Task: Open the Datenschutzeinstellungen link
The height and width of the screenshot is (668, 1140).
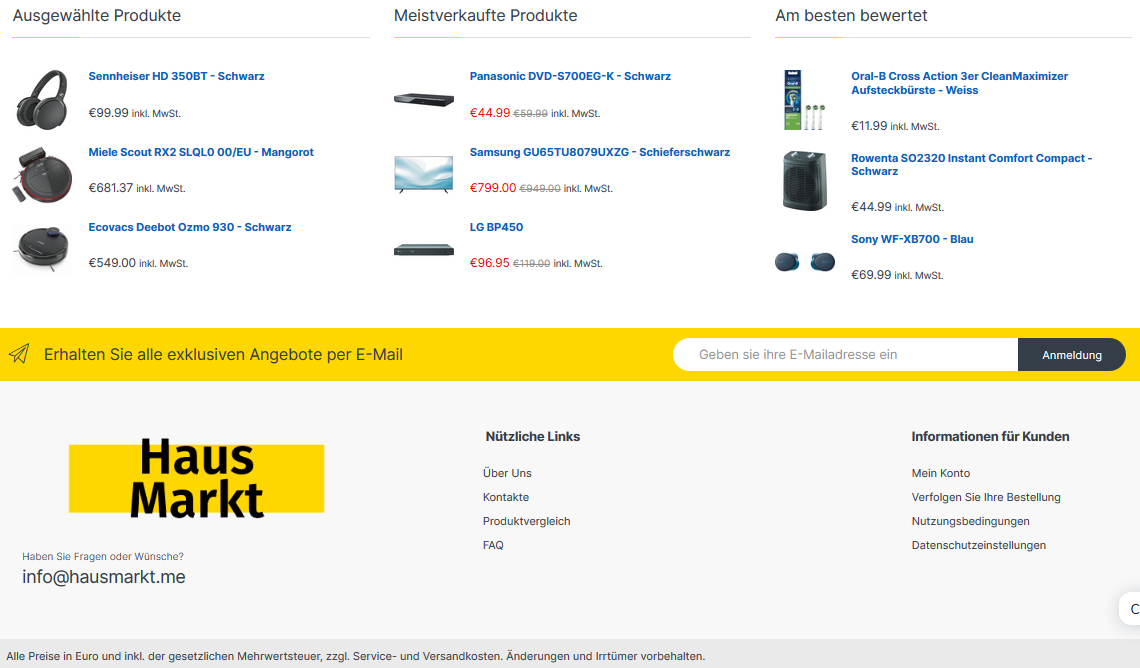Action: (979, 545)
